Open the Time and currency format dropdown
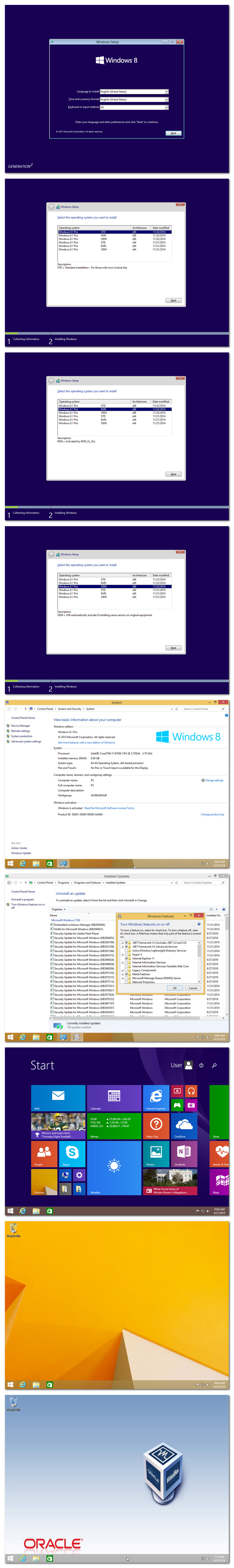The image size is (234, 1568). coord(134,99)
